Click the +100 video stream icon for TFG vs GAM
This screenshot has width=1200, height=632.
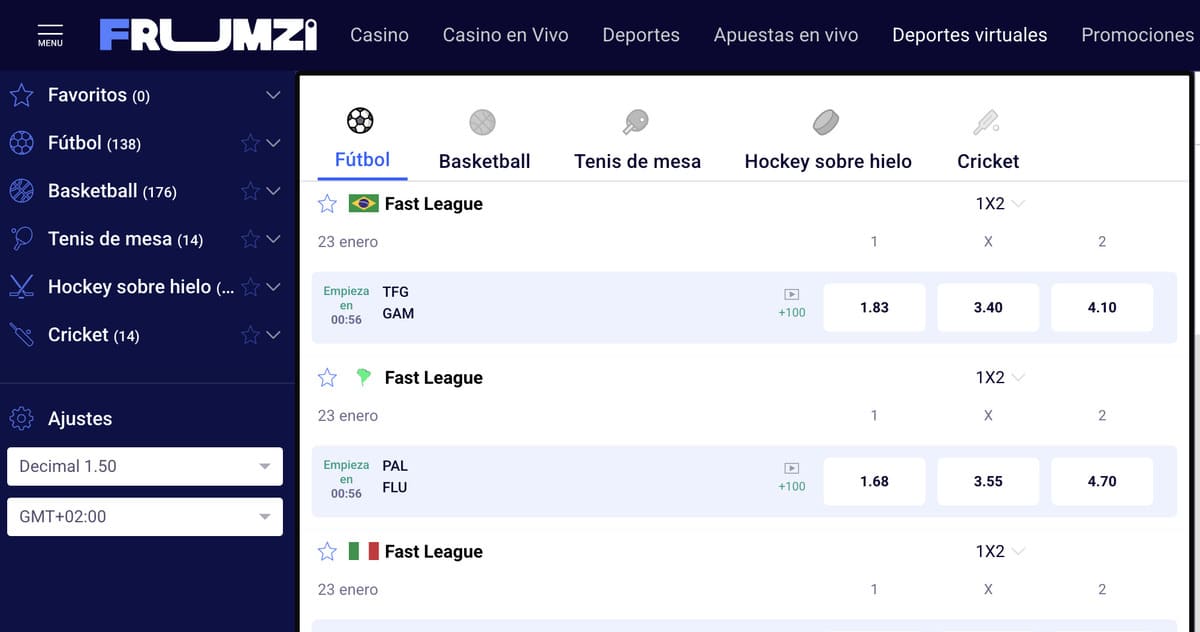point(790,302)
